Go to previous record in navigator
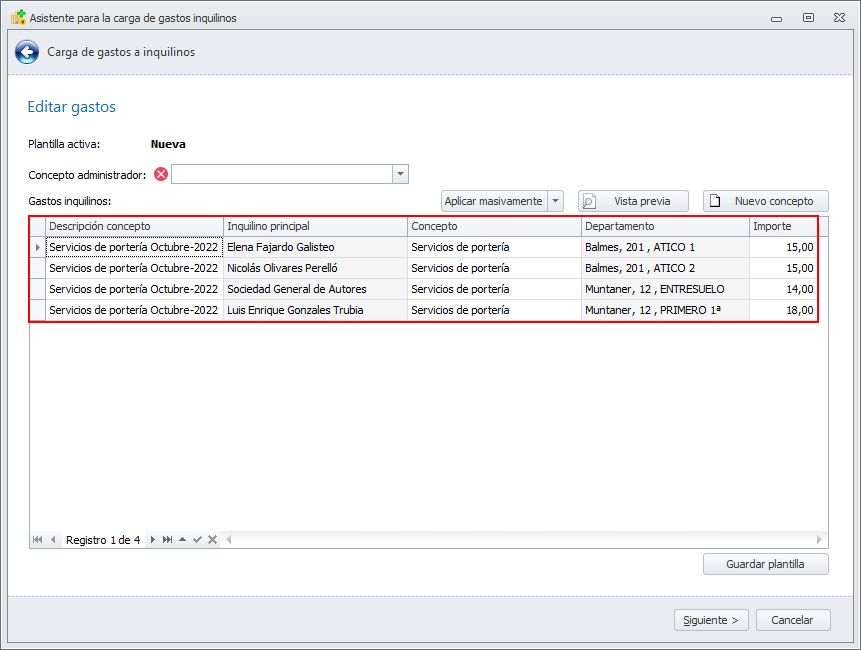The image size is (861, 650). pos(53,540)
